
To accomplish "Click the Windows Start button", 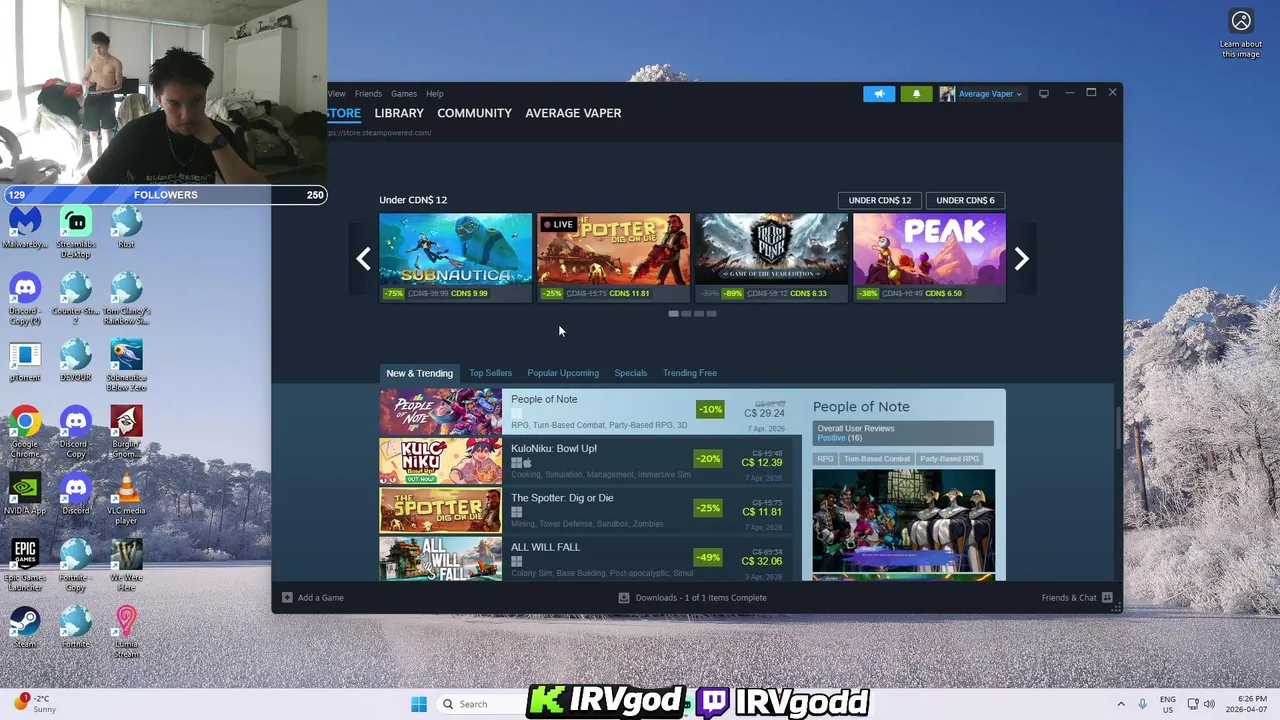I will tap(419, 704).
